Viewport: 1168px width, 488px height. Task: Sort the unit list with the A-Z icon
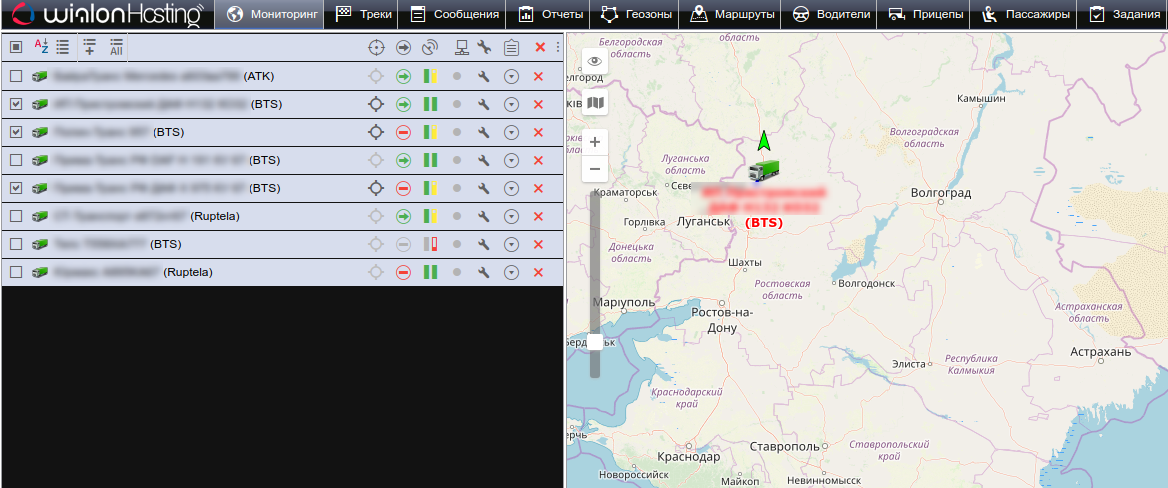pos(41,47)
